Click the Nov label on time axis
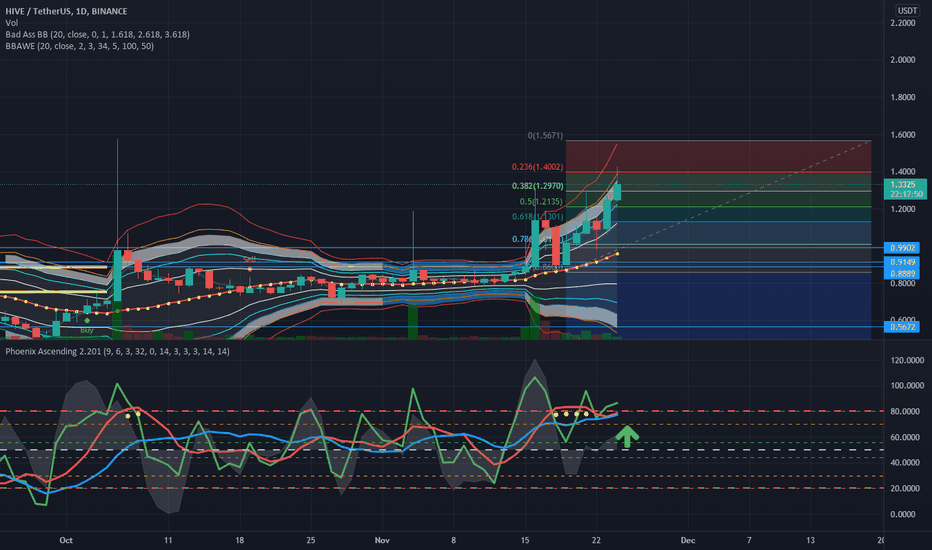 click(x=382, y=540)
